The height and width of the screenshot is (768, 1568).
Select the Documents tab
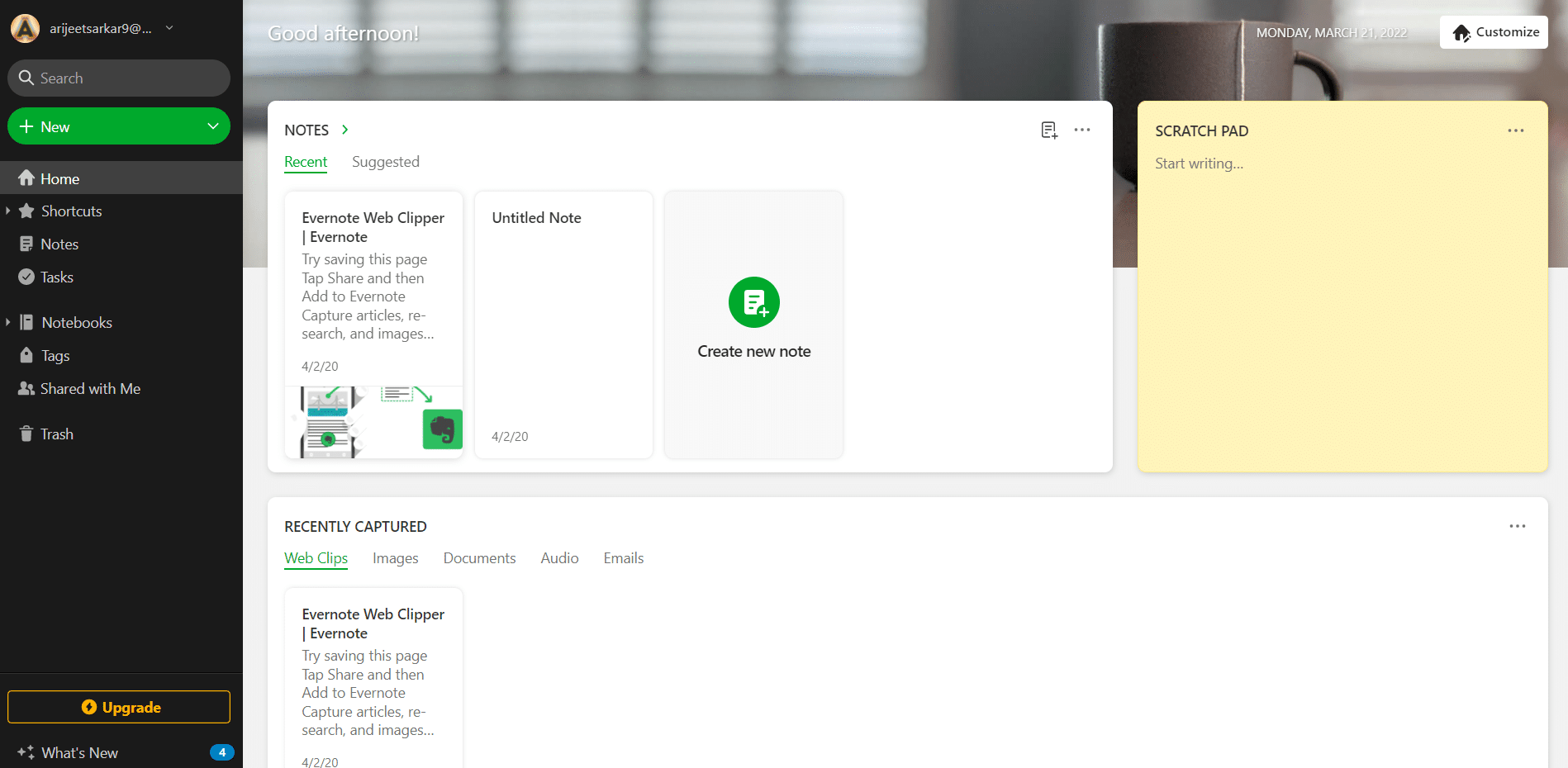pos(479,558)
